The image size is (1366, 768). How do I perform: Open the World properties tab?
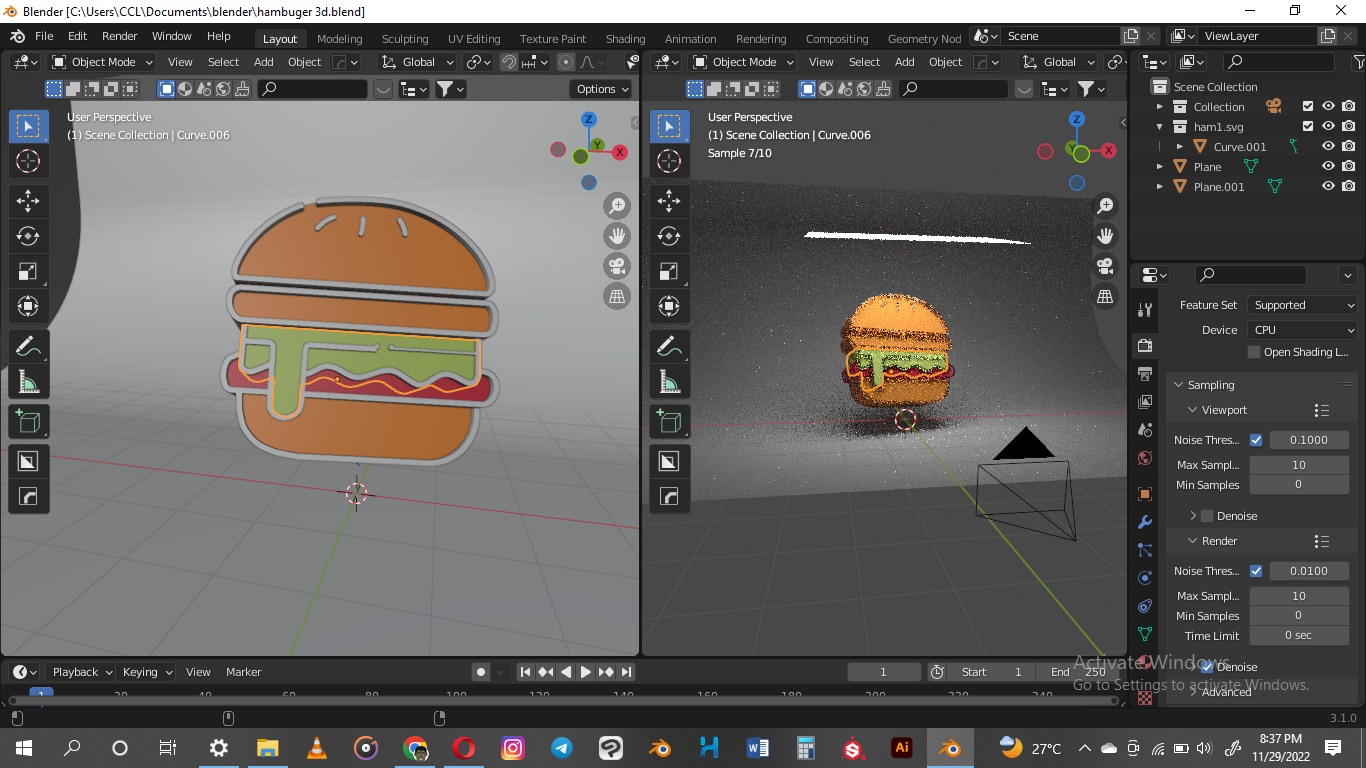[1145, 458]
